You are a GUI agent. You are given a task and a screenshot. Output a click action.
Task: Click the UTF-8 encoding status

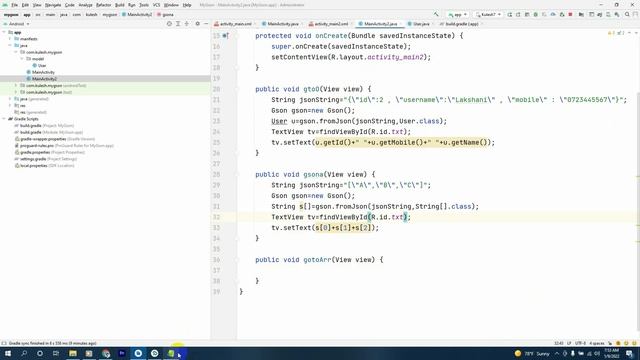(x=580, y=343)
